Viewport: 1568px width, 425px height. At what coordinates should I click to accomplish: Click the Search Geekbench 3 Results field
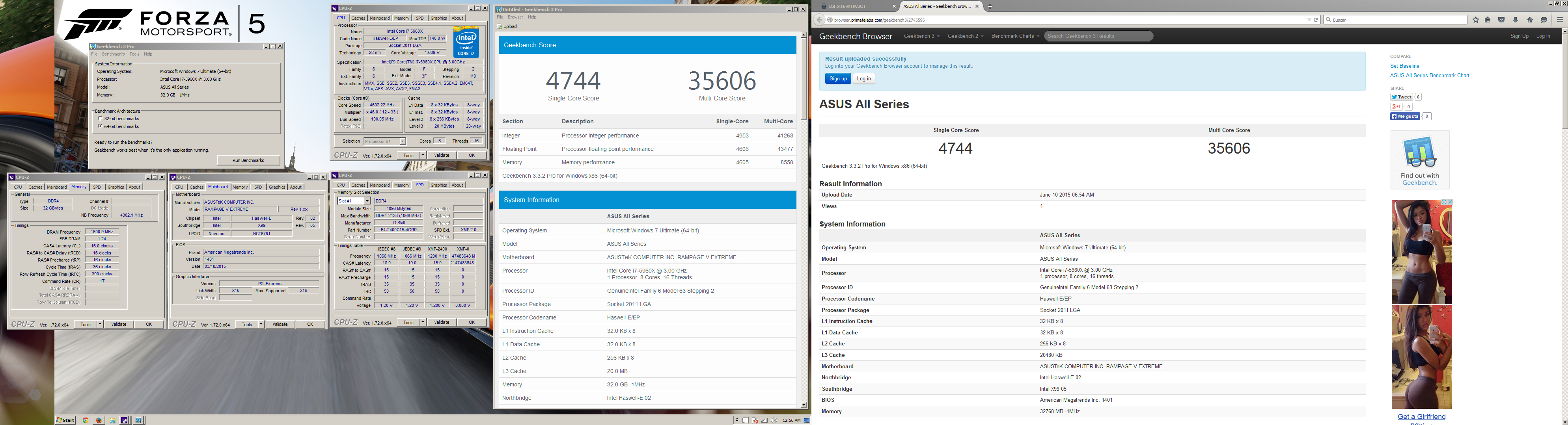pyautogui.click(x=1099, y=36)
